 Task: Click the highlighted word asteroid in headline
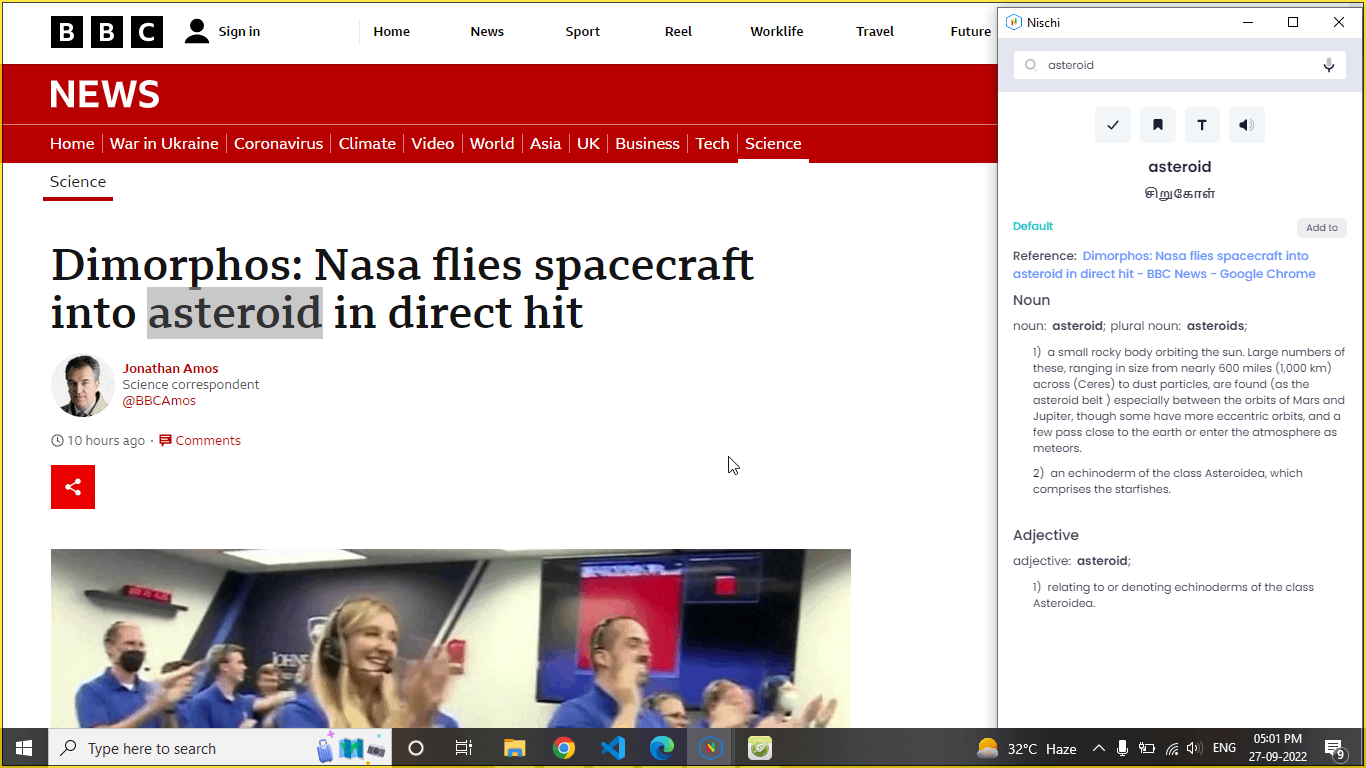[x=235, y=313]
